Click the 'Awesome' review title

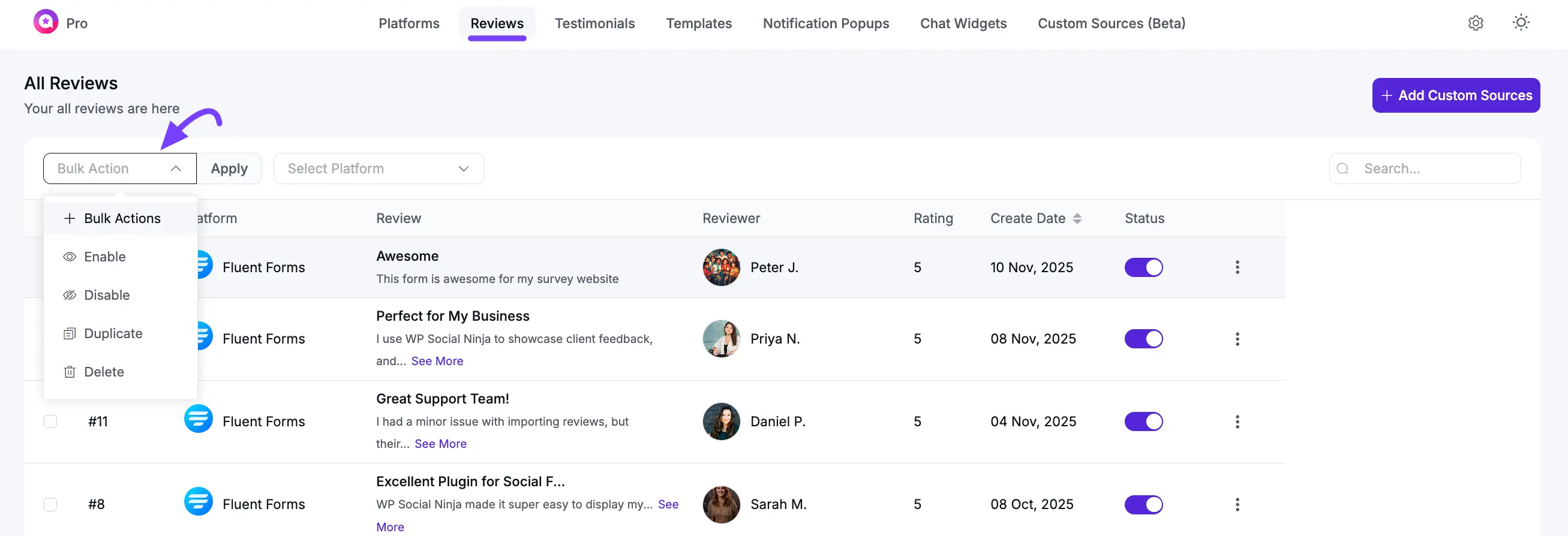[x=407, y=256]
